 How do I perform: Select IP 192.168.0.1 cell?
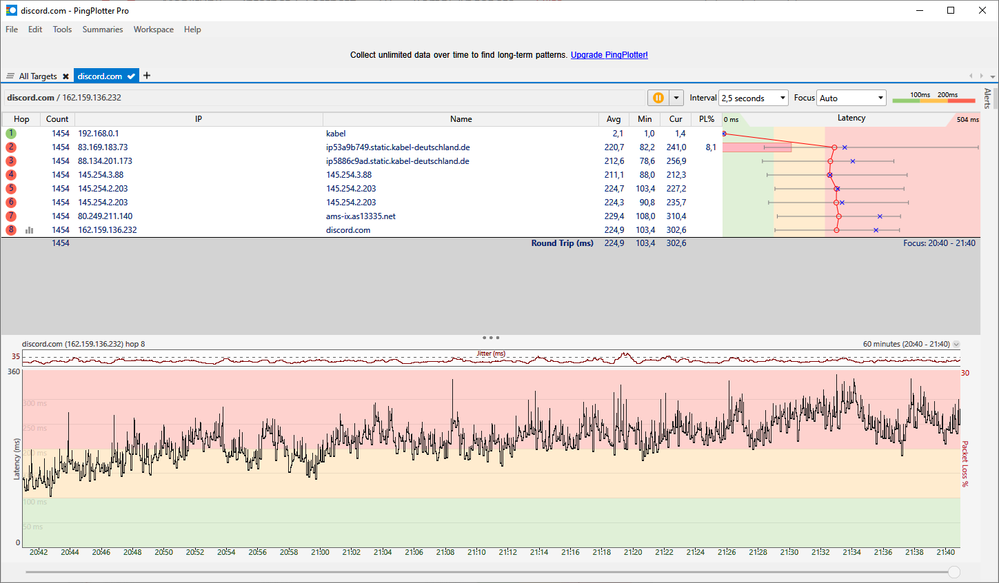(98, 134)
